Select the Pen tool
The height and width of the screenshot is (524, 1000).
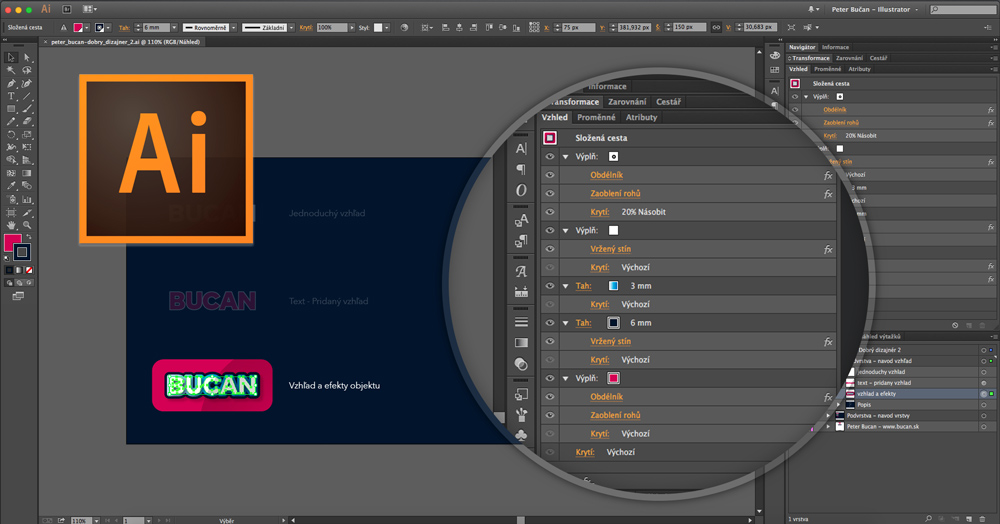point(11,84)
